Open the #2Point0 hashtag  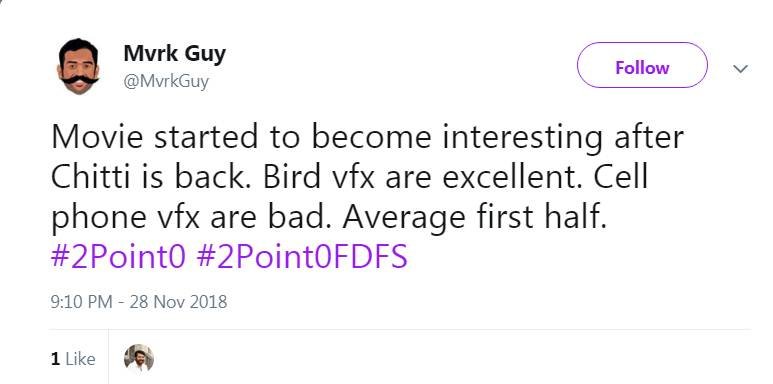[x=118, y=256]
